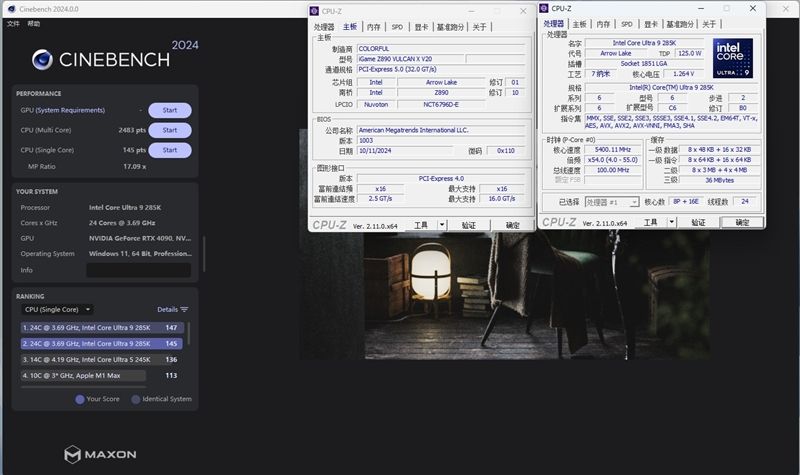
Task: Open the Cinebench 文件 menu
Action: [13, 23]
